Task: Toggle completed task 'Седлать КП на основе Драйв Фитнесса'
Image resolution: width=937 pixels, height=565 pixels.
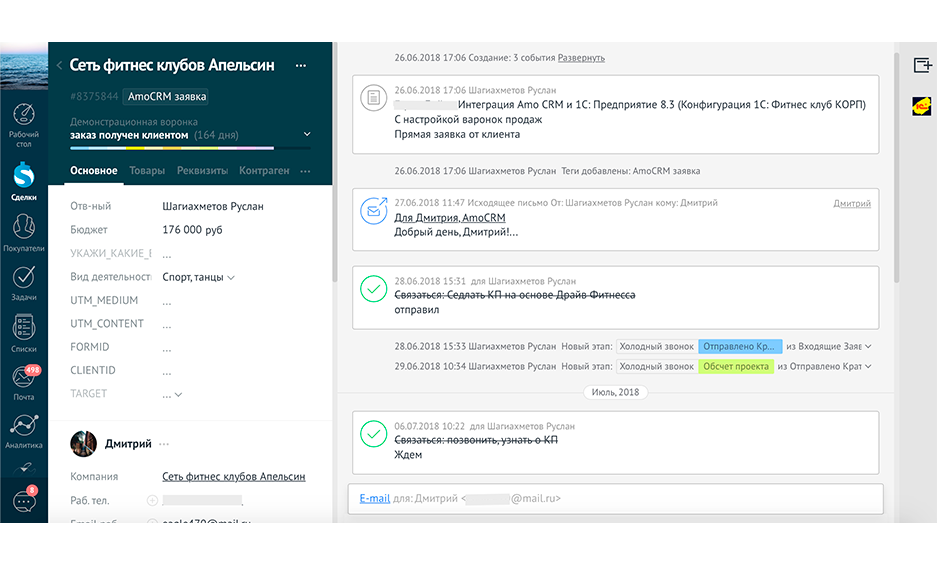Action: point(373,289)
